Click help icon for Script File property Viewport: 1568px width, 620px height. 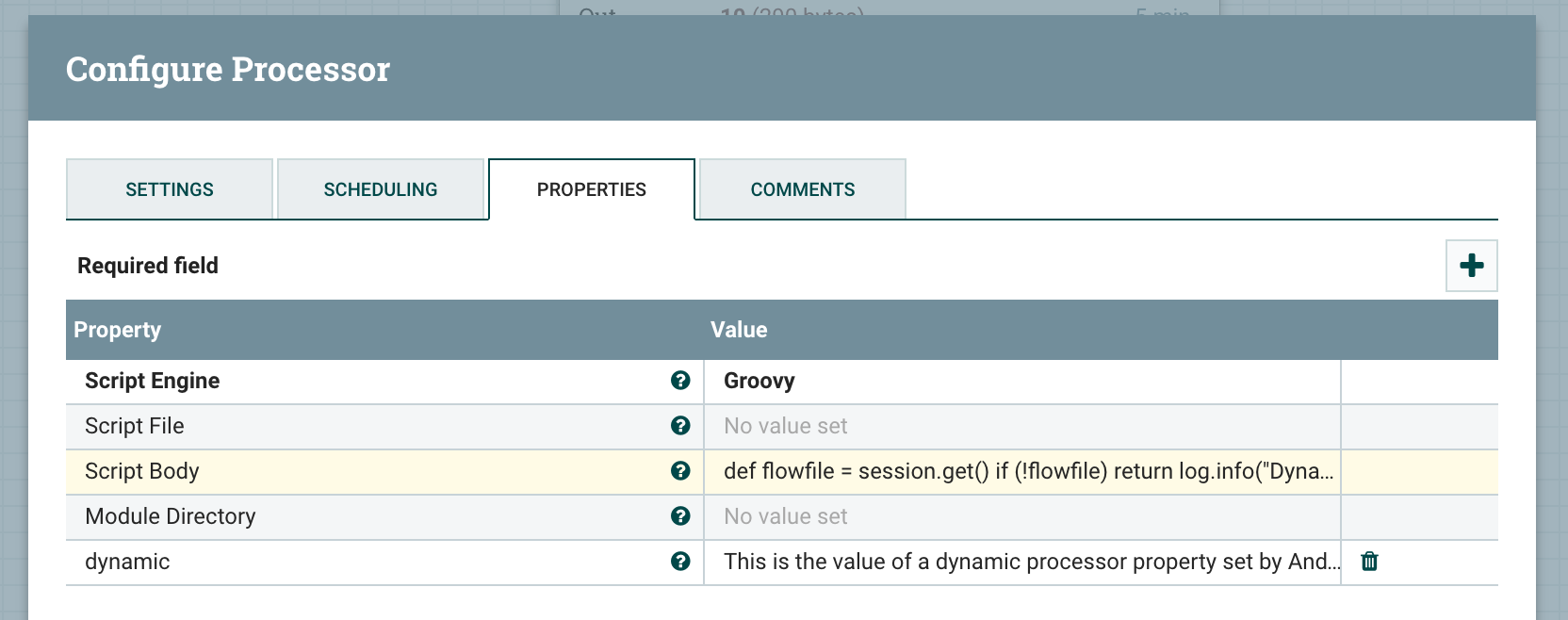pos(680,425)
